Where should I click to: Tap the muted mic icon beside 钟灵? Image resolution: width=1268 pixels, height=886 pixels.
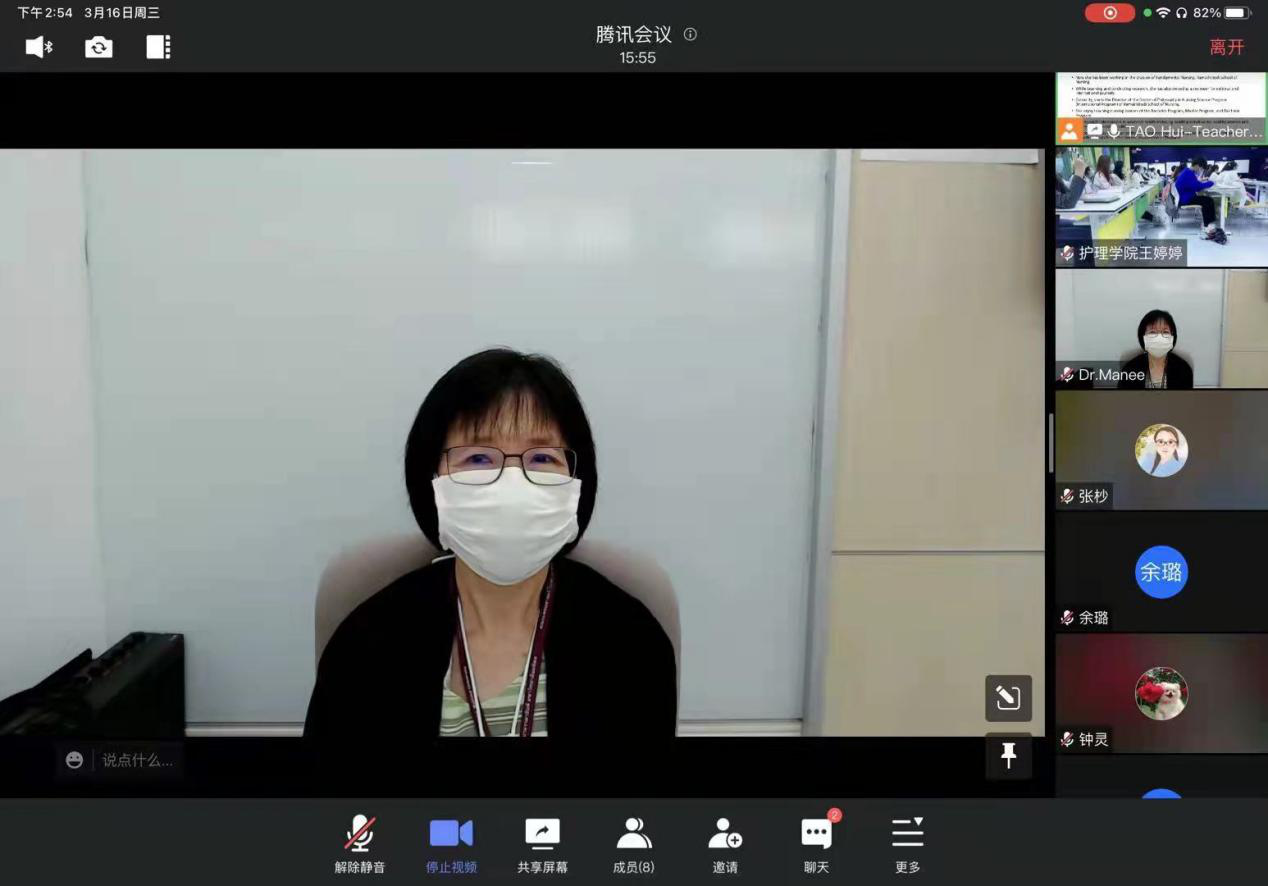(x=1067, y=740)
